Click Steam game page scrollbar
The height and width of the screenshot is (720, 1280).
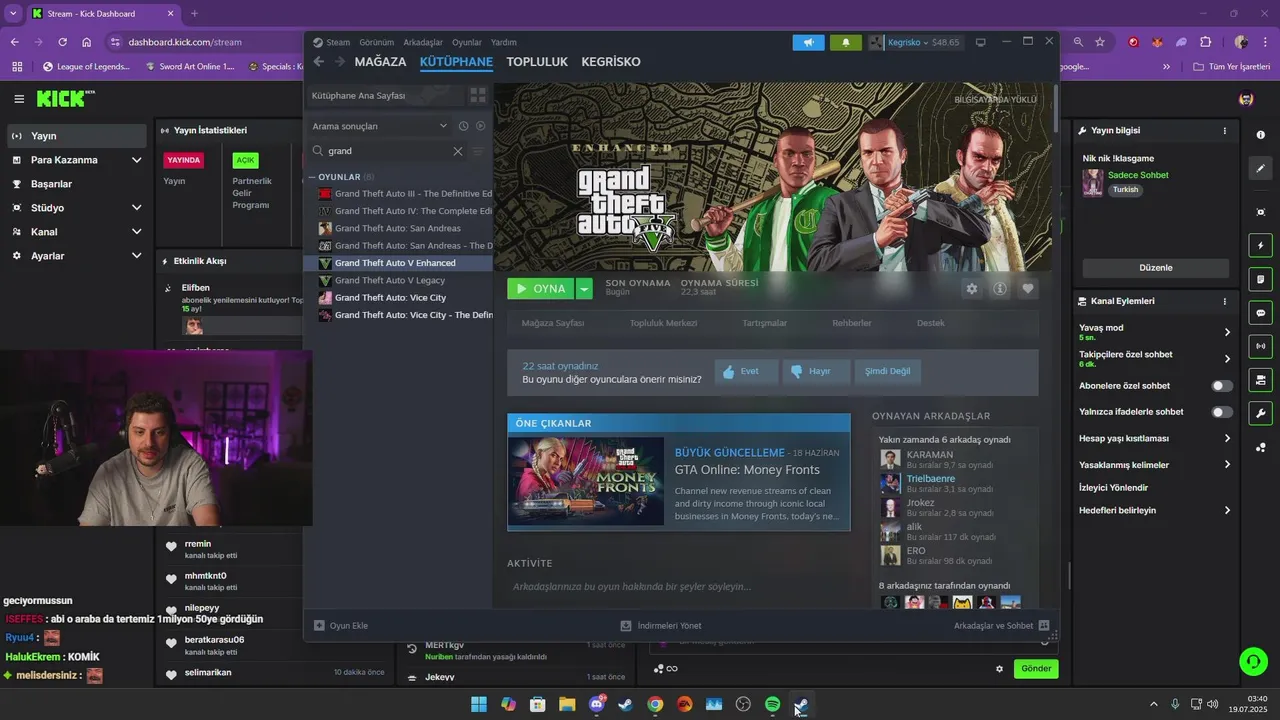[1055, 109]
